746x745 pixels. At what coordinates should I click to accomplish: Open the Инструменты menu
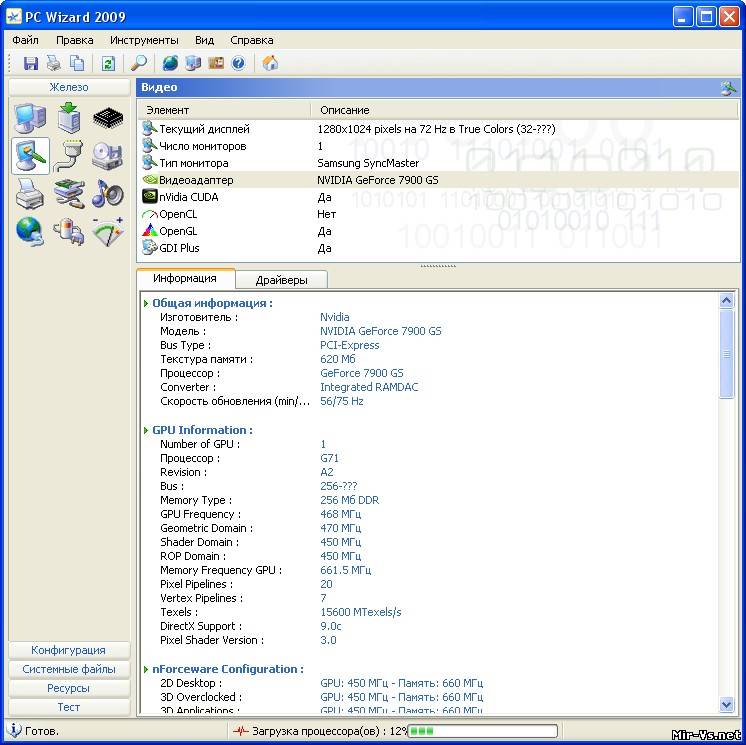tap(144, 40)
